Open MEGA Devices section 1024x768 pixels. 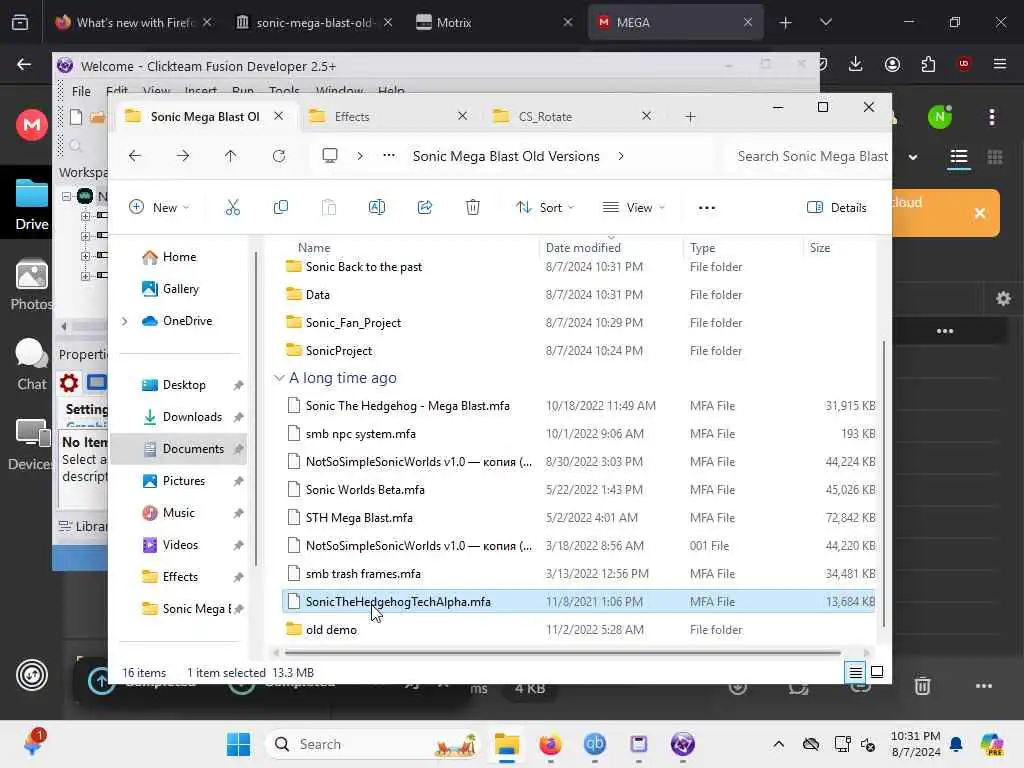pyautogui.click(x=31, y=444)
